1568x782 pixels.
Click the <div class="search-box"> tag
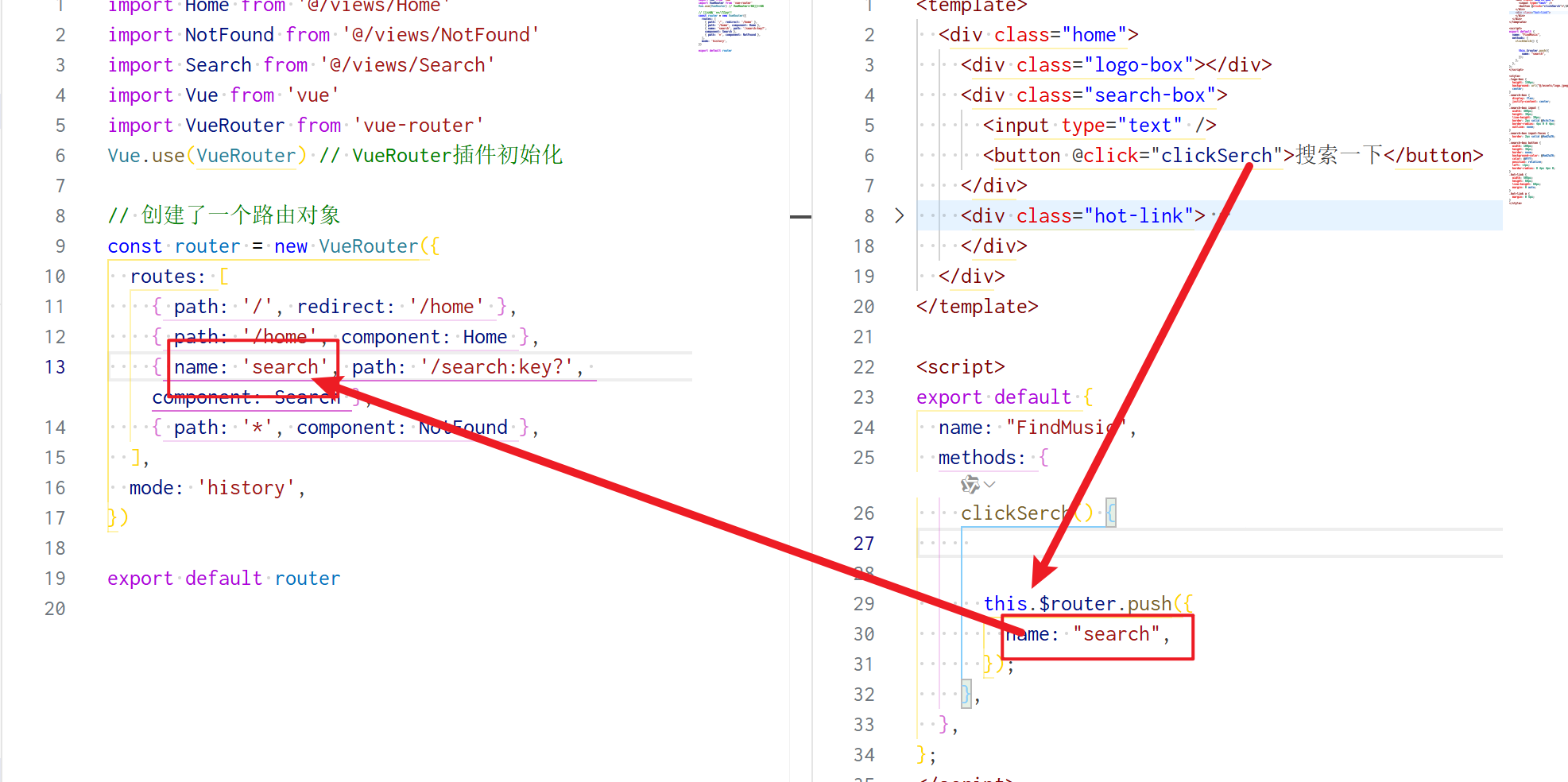(x=1094, y=95)
